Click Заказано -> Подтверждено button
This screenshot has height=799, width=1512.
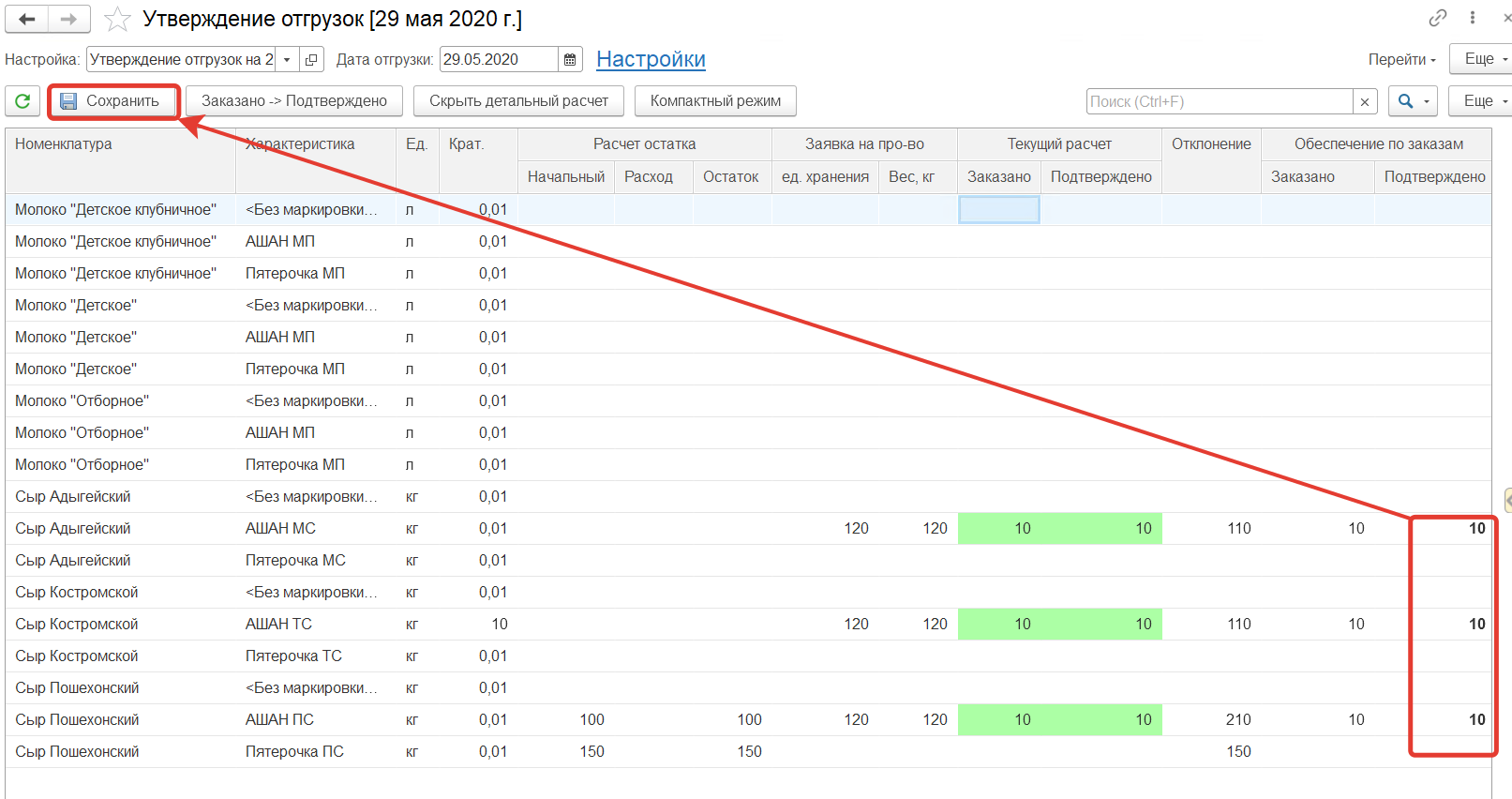(x=293, y=101)
